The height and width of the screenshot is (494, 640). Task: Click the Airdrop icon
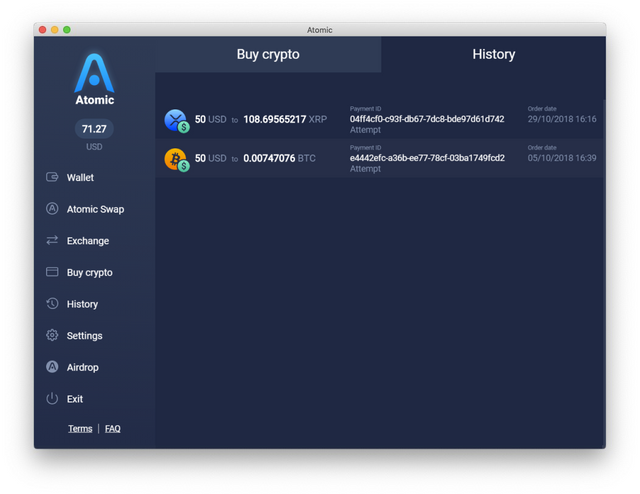pos(52,367)
